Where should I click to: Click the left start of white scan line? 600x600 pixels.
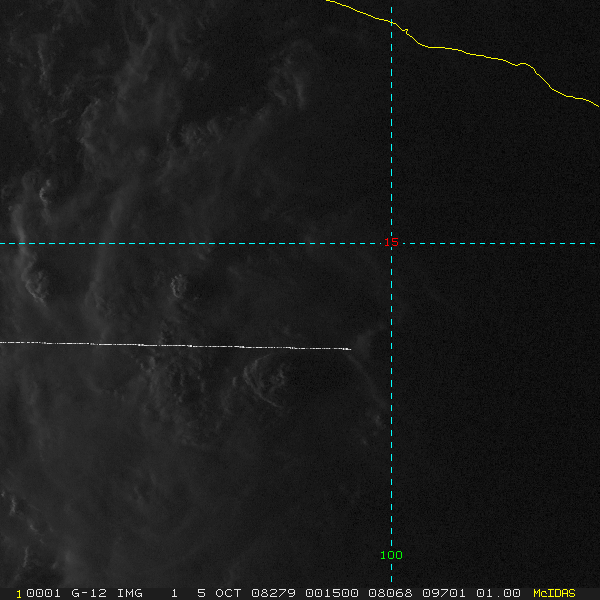click(x=3, y=343)
